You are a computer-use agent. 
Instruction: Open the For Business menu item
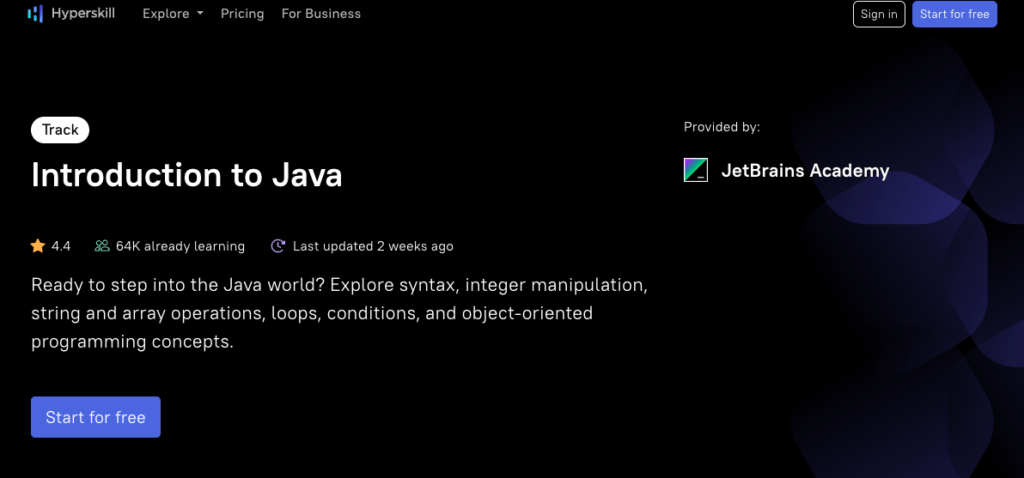(321, 14)
